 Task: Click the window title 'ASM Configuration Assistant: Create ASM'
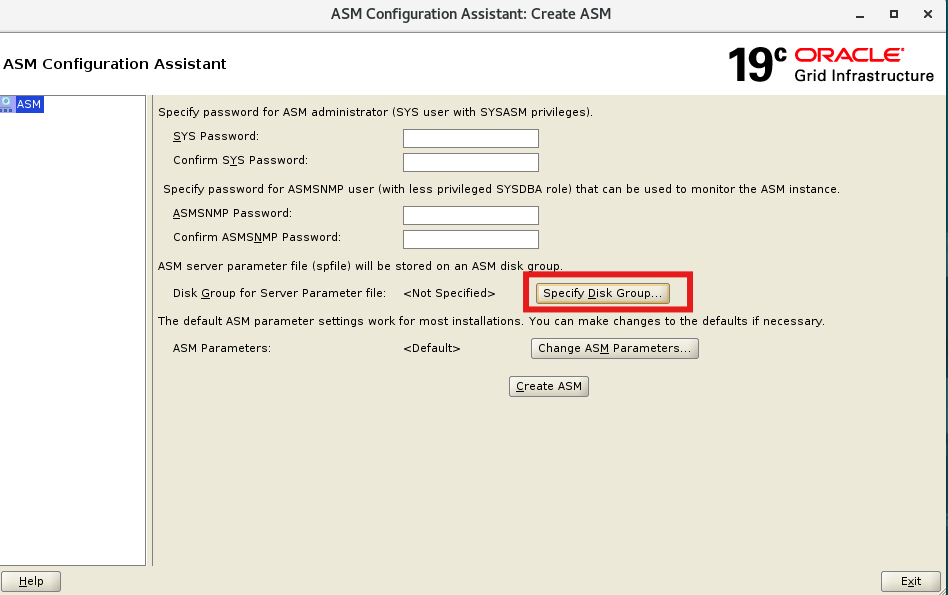471,14
